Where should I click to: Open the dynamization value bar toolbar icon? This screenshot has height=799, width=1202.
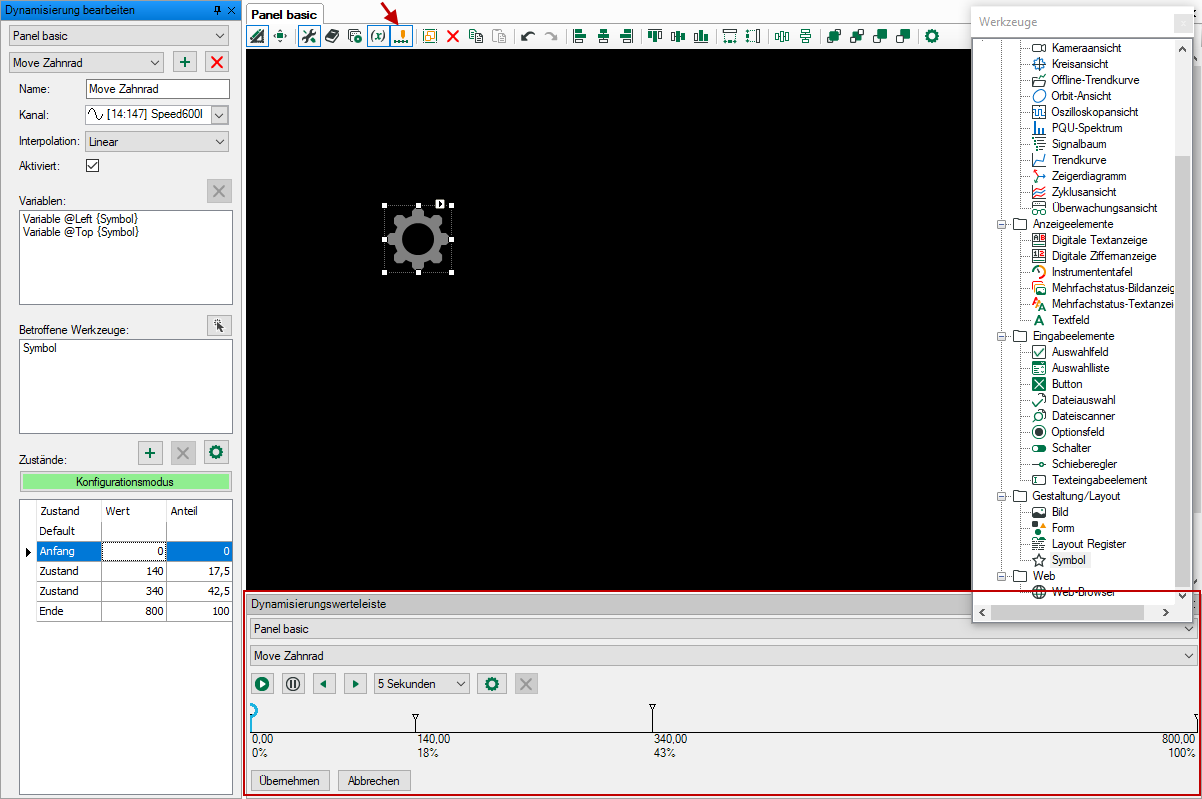click(401, 36)
